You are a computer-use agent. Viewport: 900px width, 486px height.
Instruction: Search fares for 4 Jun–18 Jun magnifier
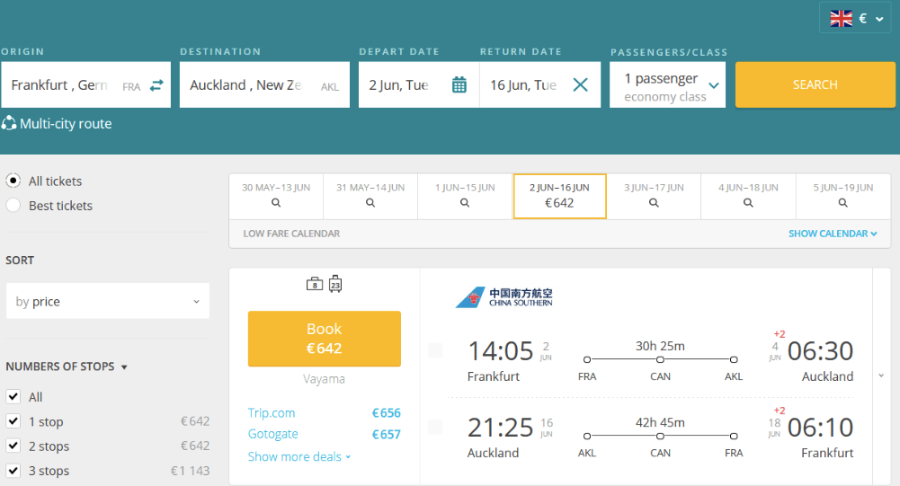click(x=748, y=203)
